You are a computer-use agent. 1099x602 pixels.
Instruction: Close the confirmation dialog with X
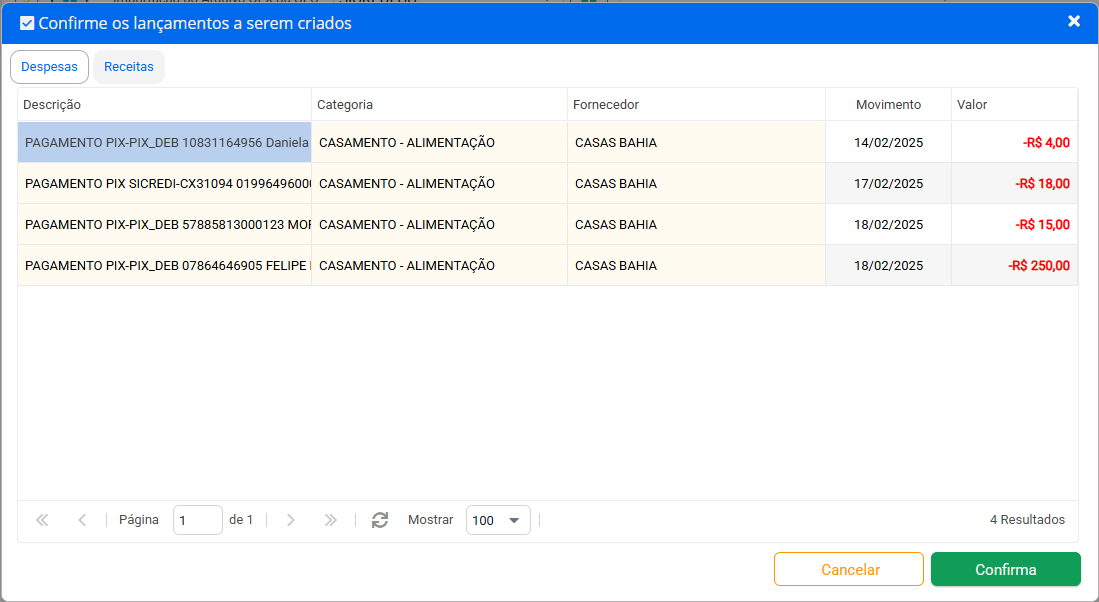point(1074,21)
